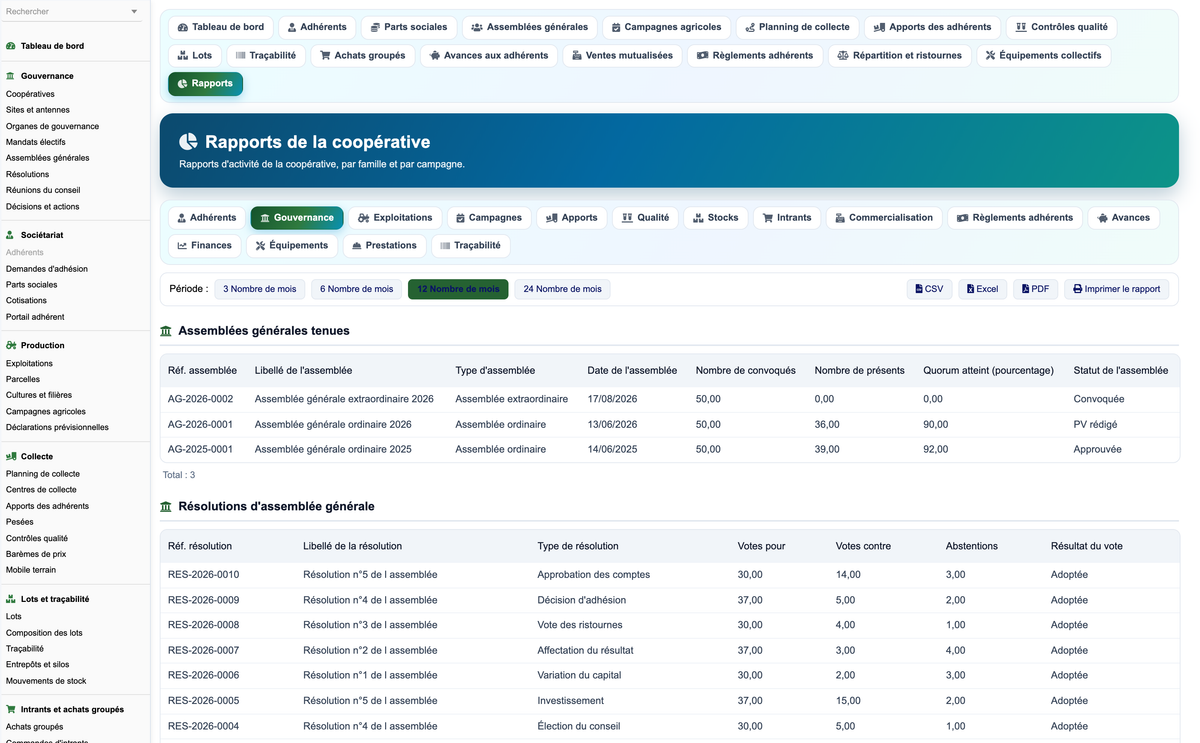
Task: Select Règlements adhérents report family
Action: click(x=1014, y=218)
